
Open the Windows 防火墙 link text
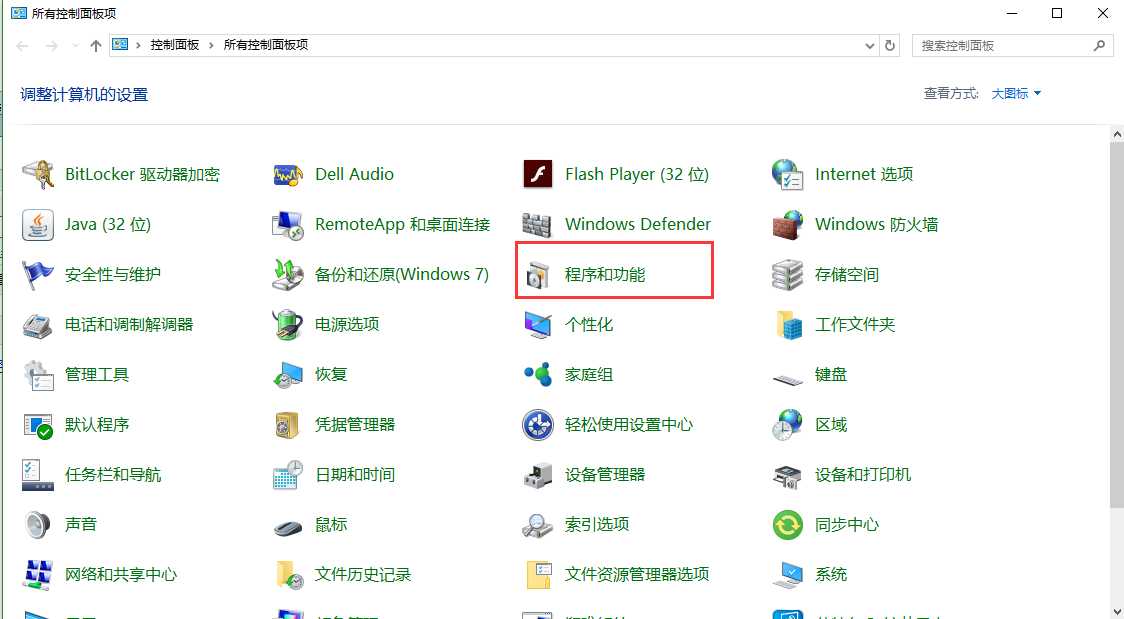877,224
